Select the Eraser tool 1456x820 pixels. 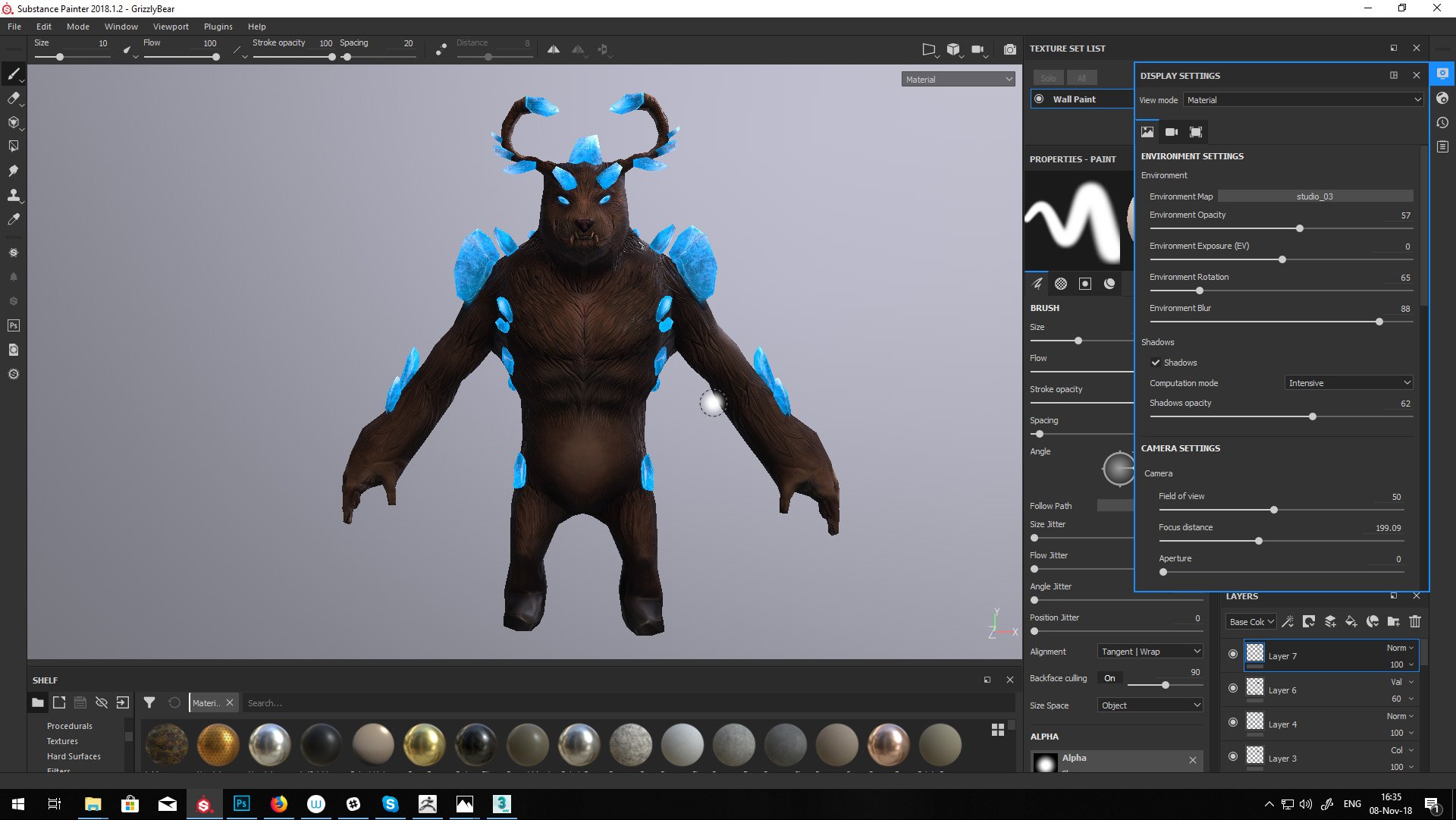14,99
